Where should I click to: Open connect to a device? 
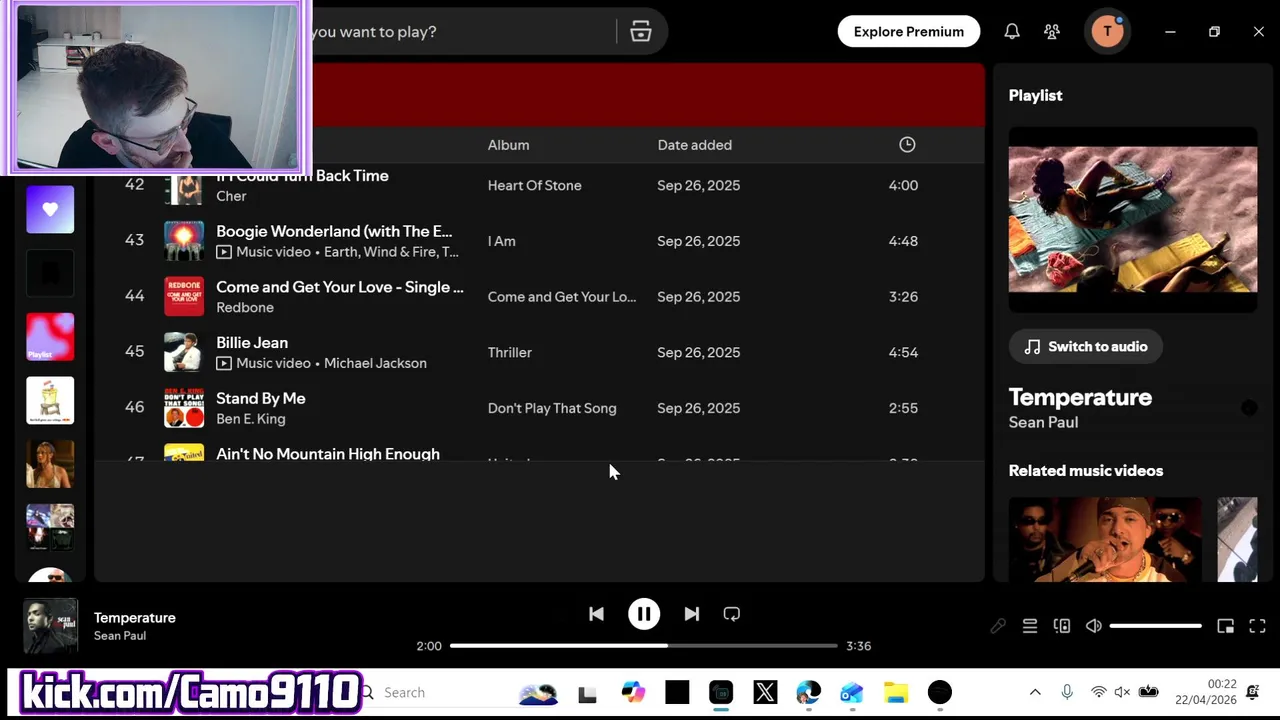pos(1062,626)
